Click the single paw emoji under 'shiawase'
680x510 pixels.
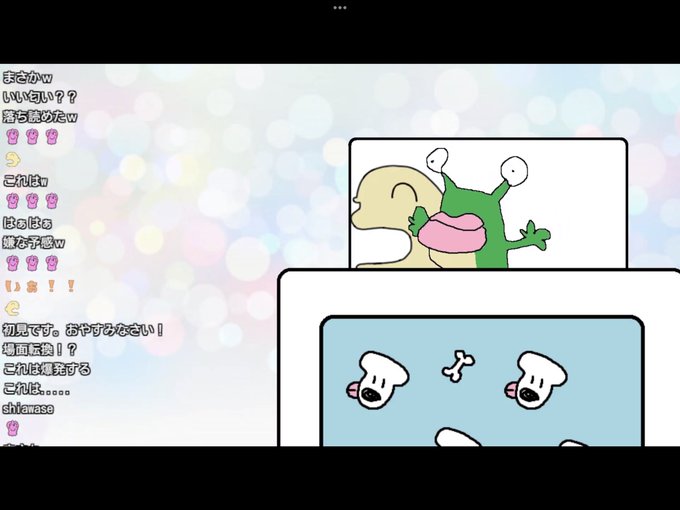tap(13, 428)
